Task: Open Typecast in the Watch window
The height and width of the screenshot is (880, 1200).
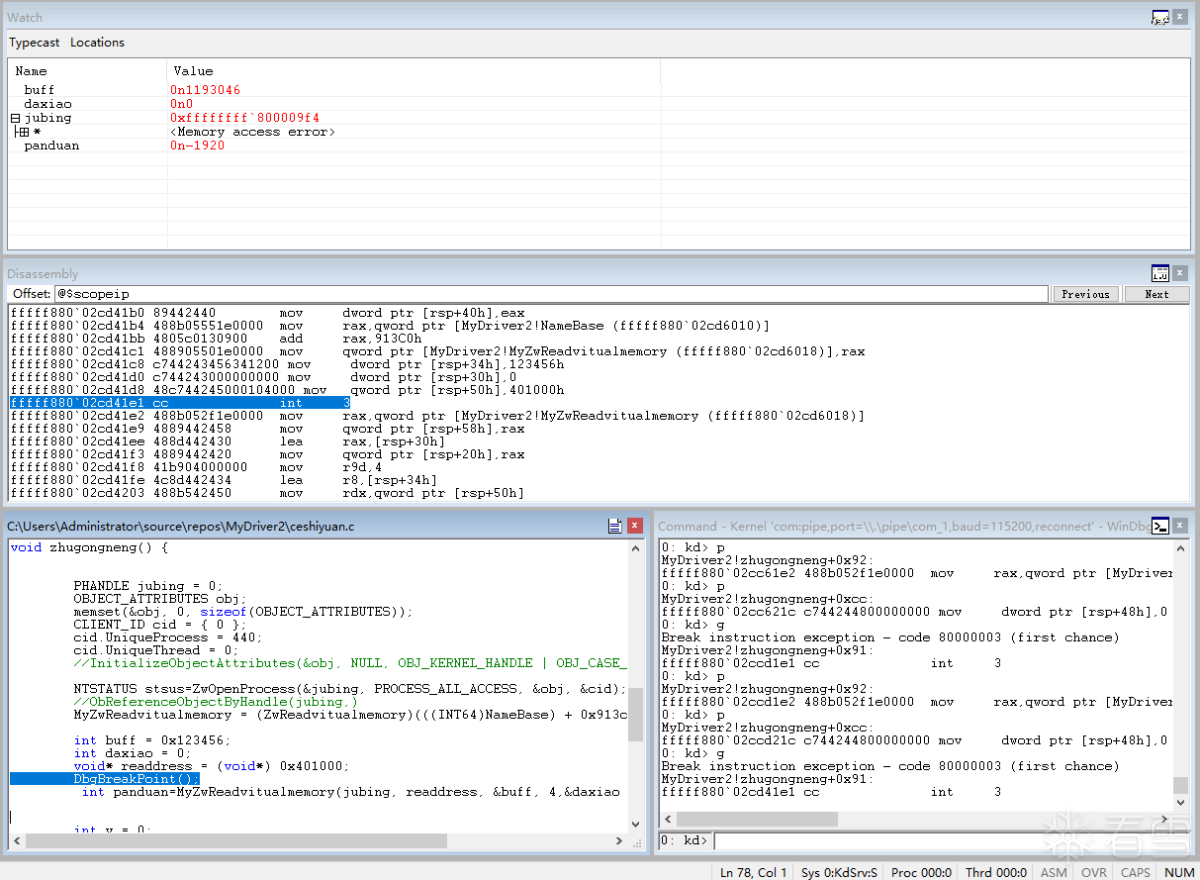Action: point(35,43)
